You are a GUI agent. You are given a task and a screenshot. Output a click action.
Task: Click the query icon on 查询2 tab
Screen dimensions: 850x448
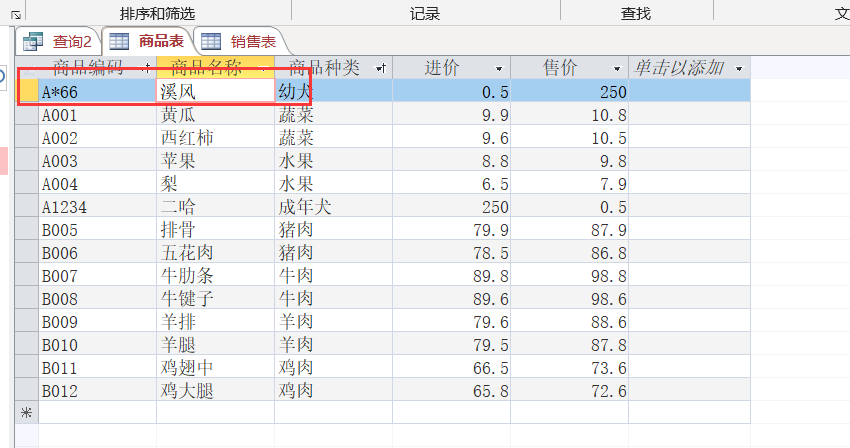pos(33,41)
